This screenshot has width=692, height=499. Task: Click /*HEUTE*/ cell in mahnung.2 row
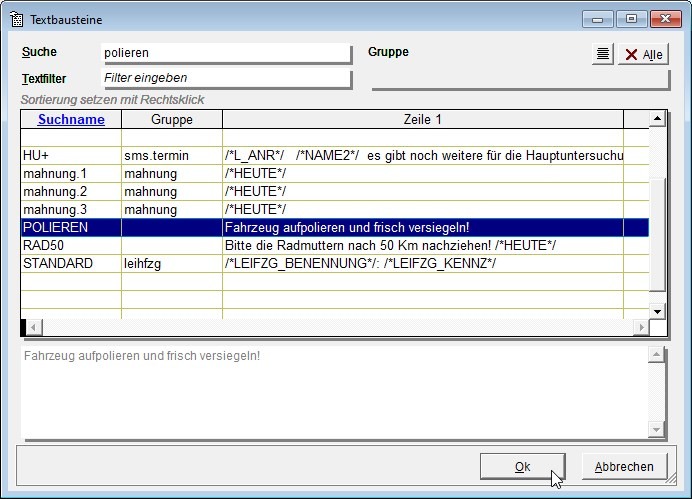pos(423,191)
